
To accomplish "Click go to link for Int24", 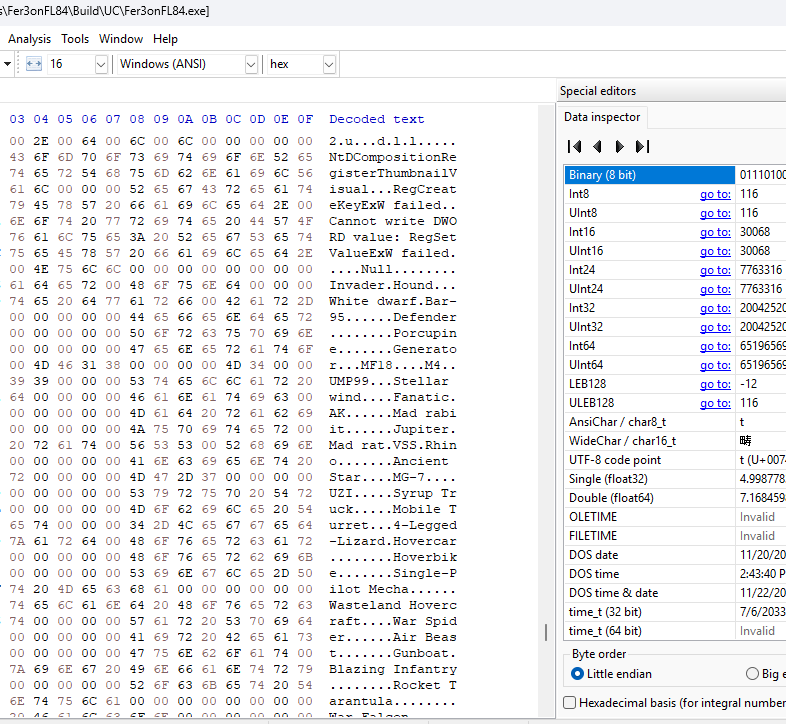I will [715, 270].
